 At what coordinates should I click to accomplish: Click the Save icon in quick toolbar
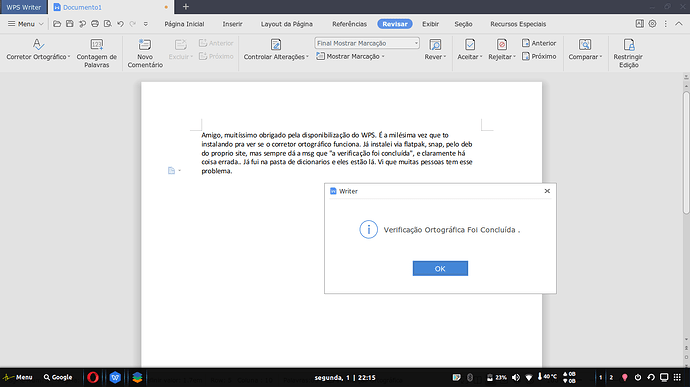coord(70,24)
